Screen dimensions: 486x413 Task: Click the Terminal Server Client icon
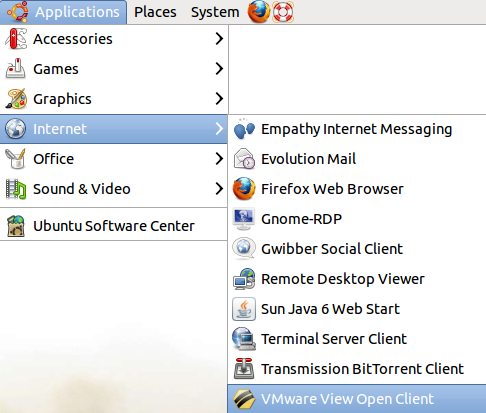pos(244,339)
